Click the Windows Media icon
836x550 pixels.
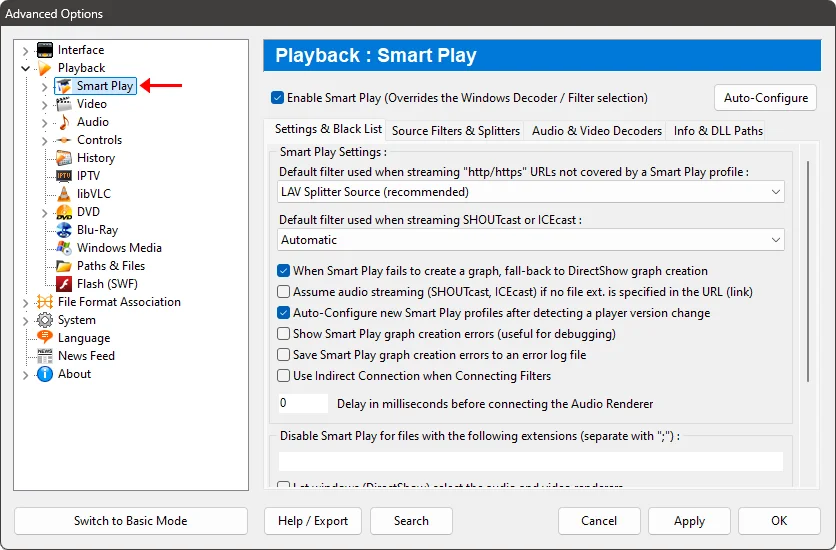(64, 248)
